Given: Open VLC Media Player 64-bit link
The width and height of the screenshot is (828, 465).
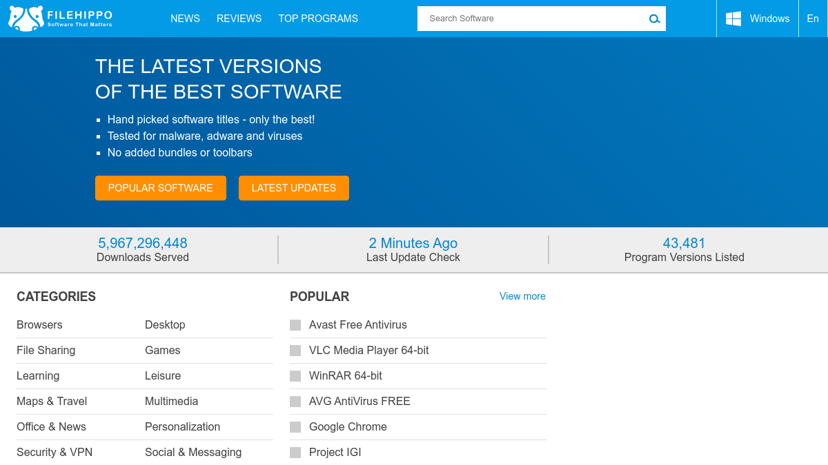Looking at the screenshot, I should 369,350.
